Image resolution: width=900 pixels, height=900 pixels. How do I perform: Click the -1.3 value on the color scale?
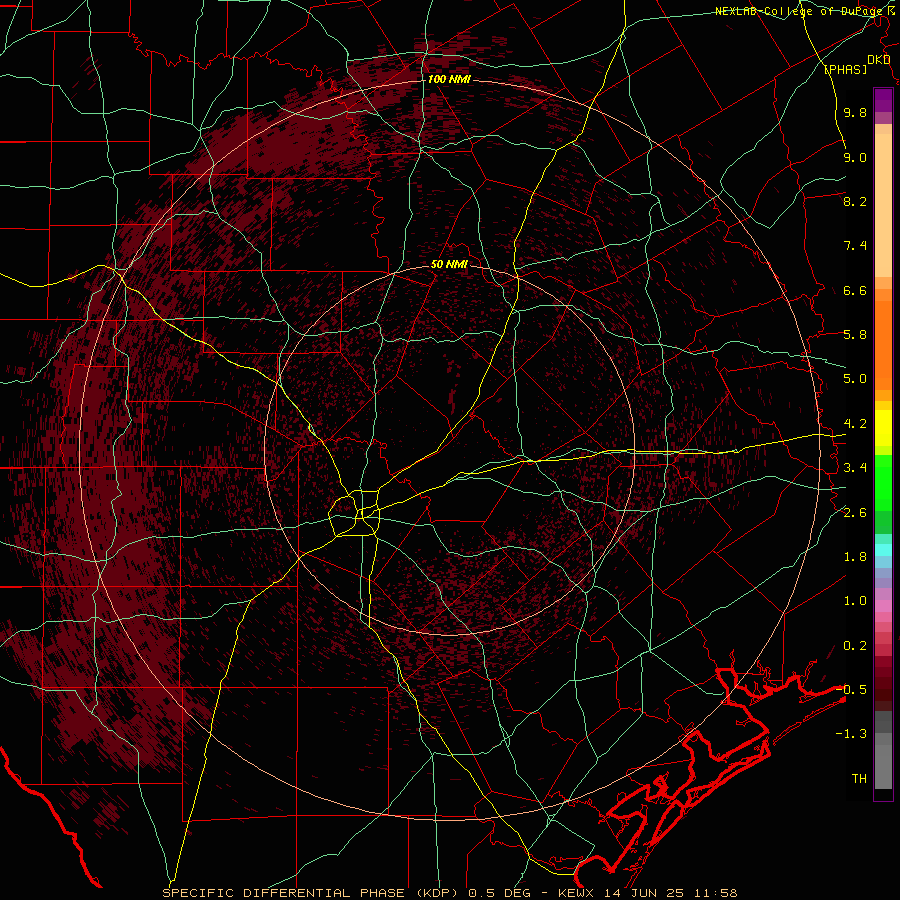point(851,734)
